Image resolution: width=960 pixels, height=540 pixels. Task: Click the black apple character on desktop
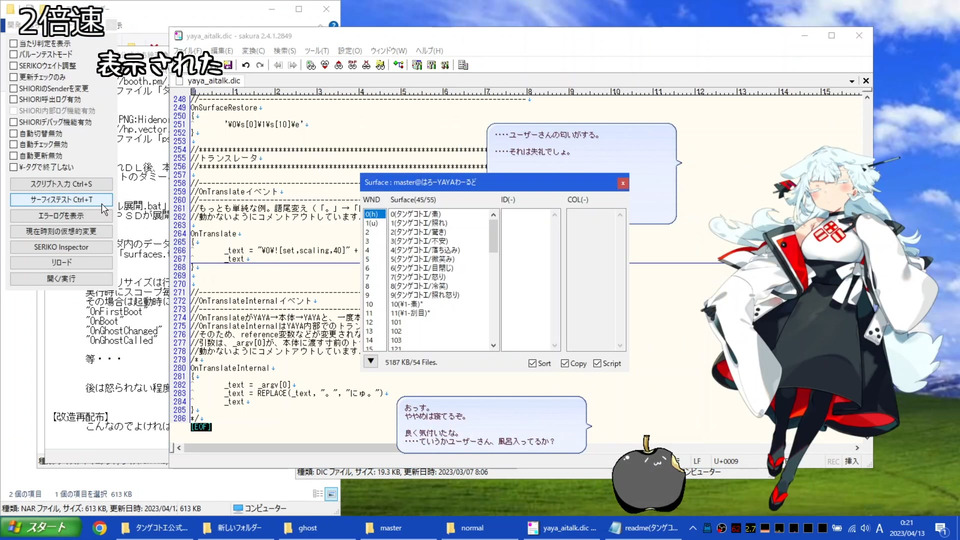(648, 475)
